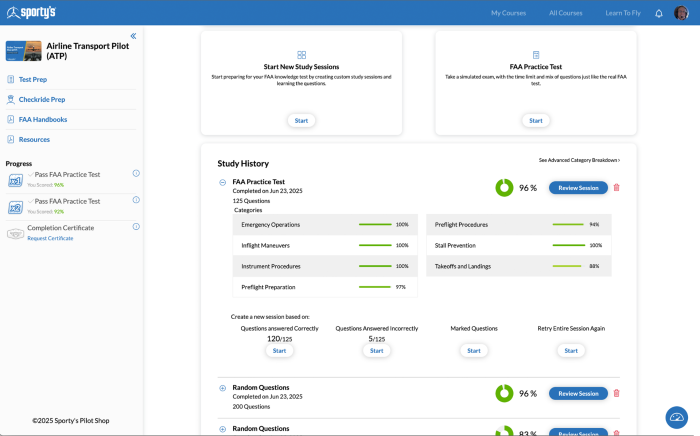
Task: Open My Courses in top navigation
Action: pos(509,13)
